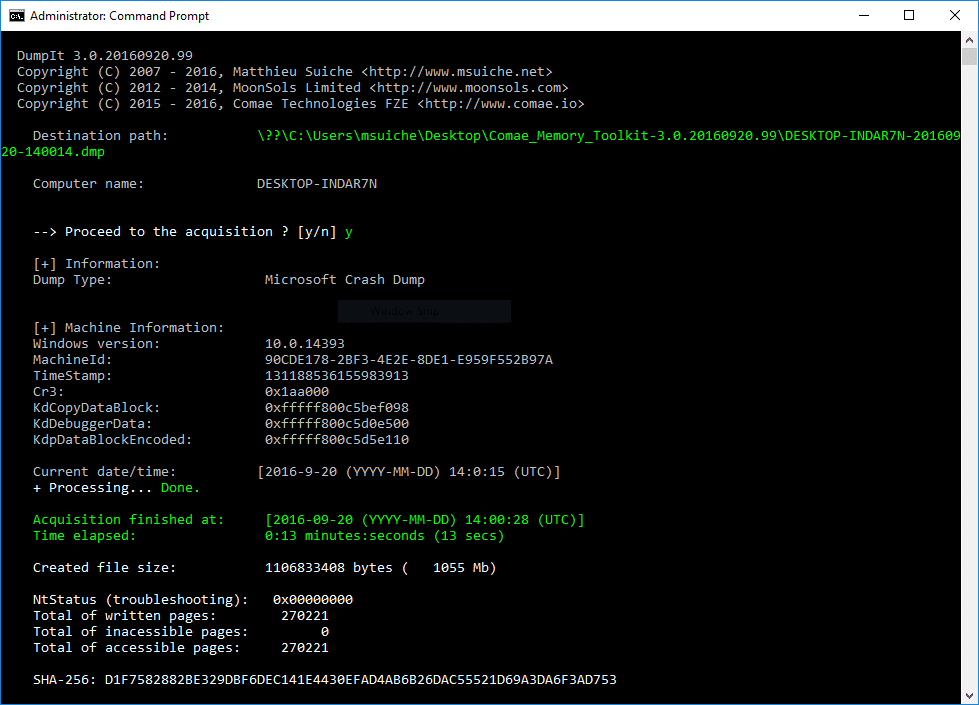Click the SHA-256 hash string
Viewport: 979px width, 705px height.
click(x=360, y=680)
